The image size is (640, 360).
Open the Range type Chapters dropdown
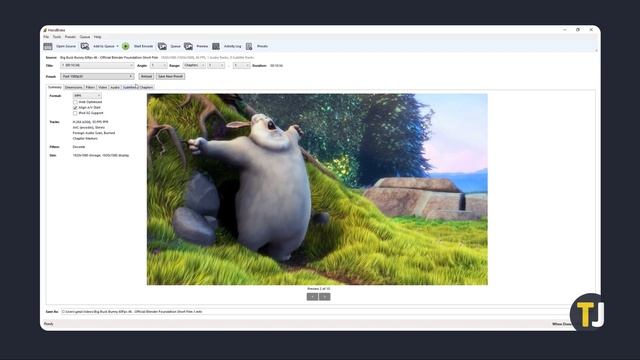point(194,66)
